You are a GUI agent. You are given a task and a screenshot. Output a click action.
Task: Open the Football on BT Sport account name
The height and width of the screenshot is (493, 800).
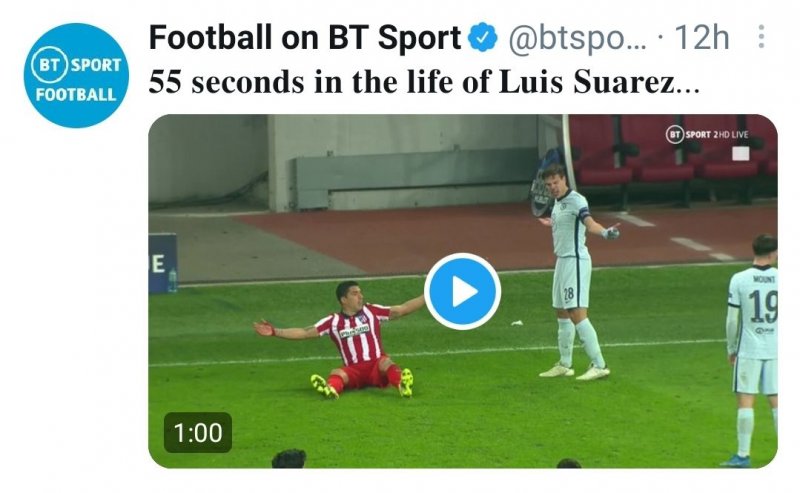tap(305, 39)
